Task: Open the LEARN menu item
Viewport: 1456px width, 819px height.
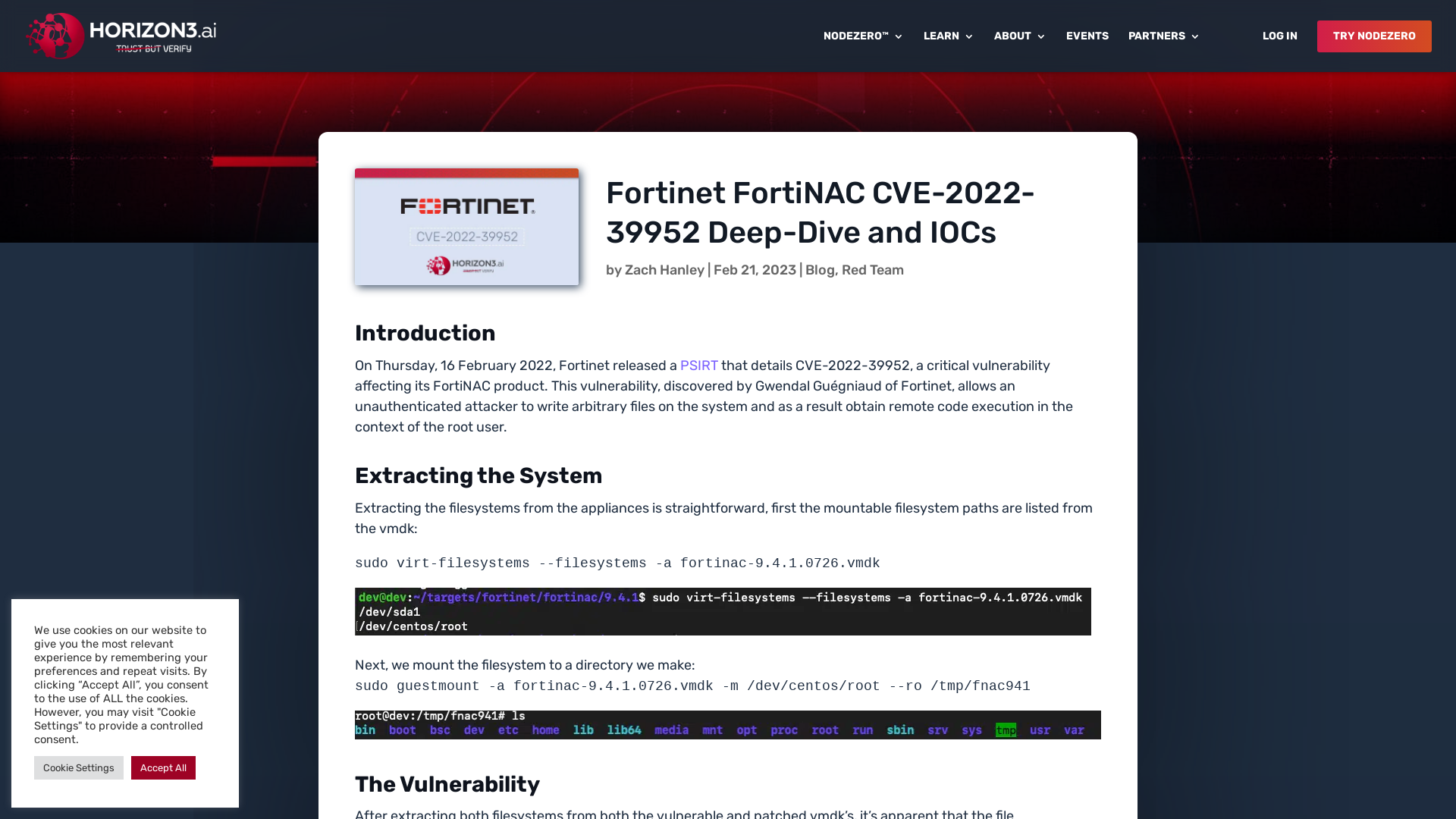Action: point(941,36)
